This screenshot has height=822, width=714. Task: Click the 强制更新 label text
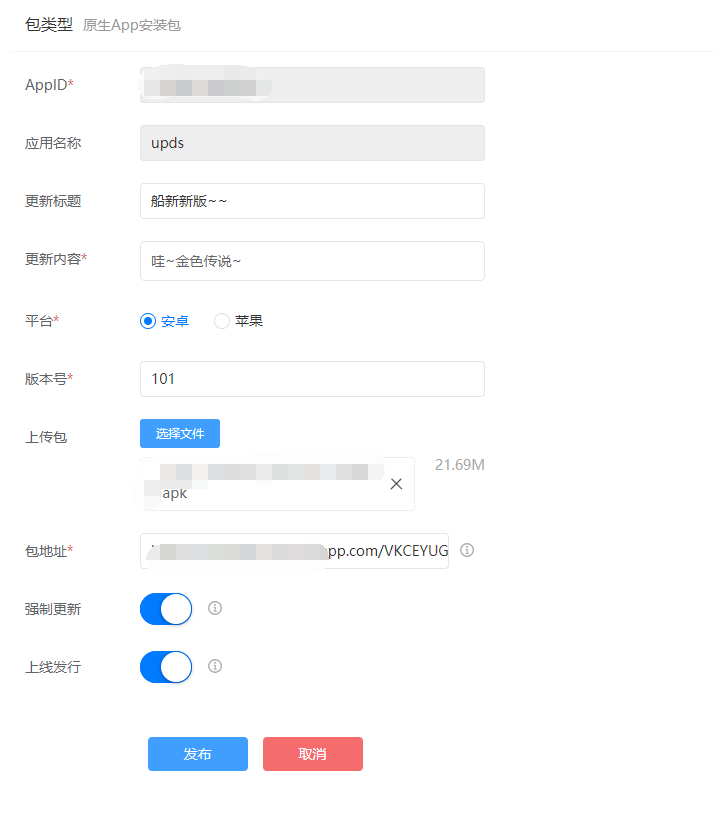pyautogui.click(x=53, y=609)
